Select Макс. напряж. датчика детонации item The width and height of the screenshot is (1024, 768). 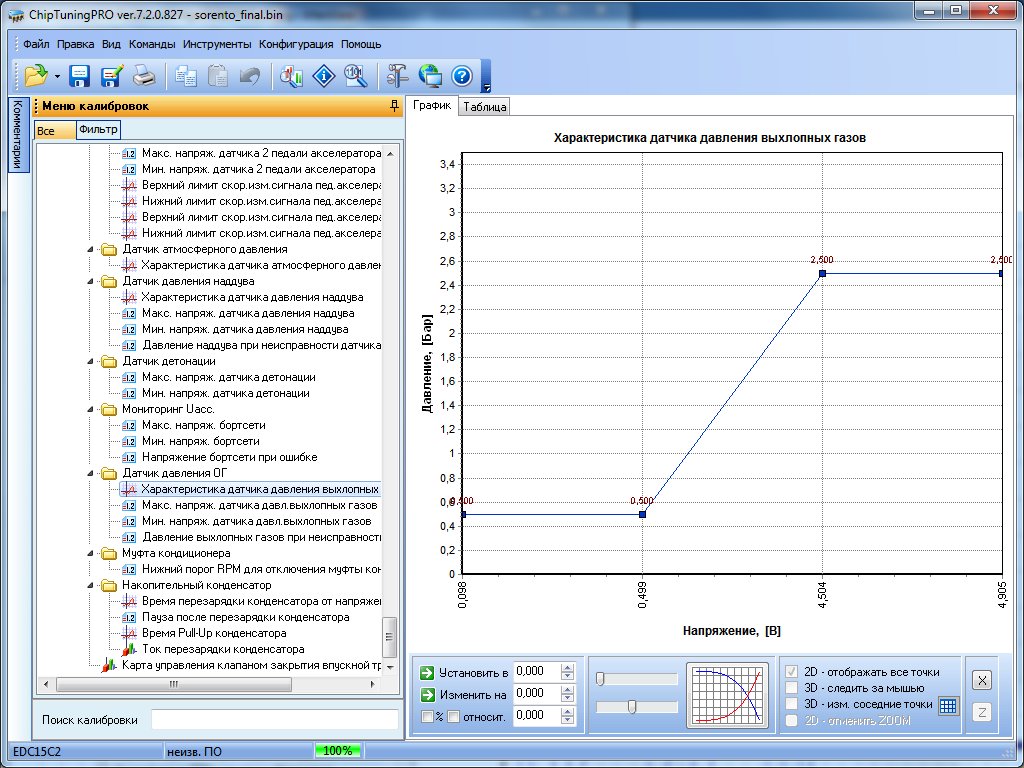tap(228, 377)
